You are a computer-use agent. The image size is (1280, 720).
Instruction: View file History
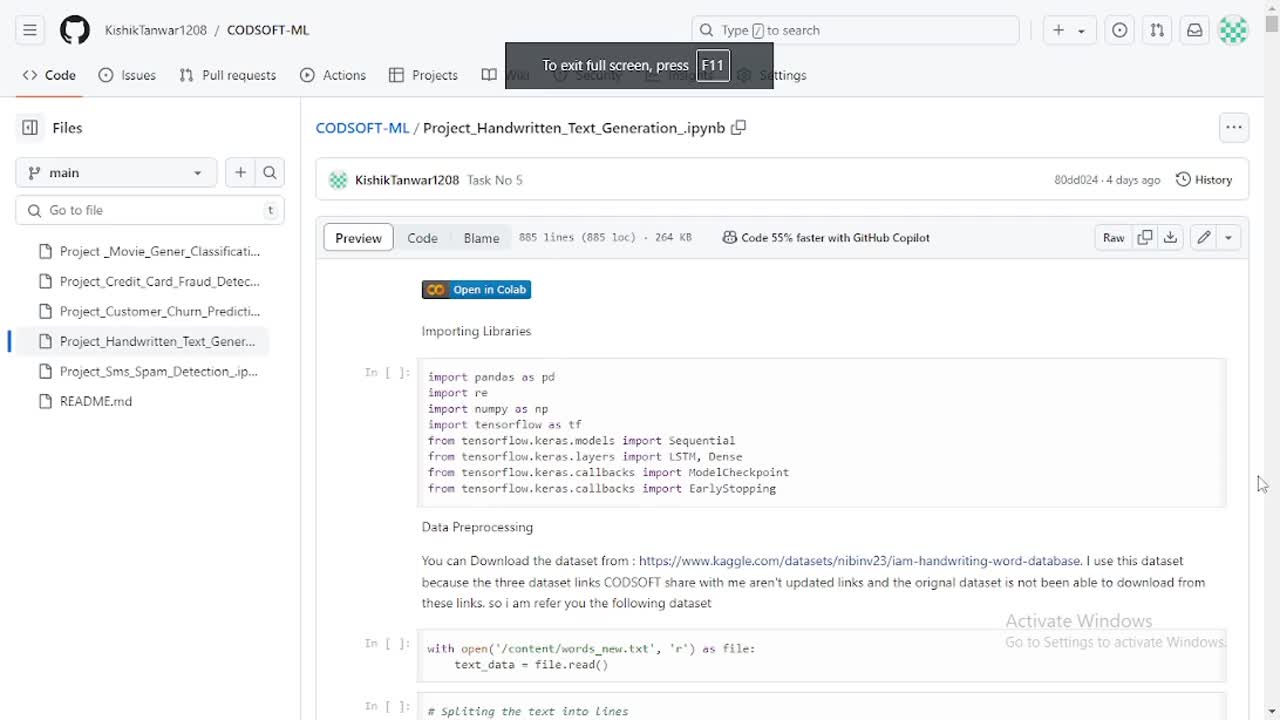click(1204, 180)
